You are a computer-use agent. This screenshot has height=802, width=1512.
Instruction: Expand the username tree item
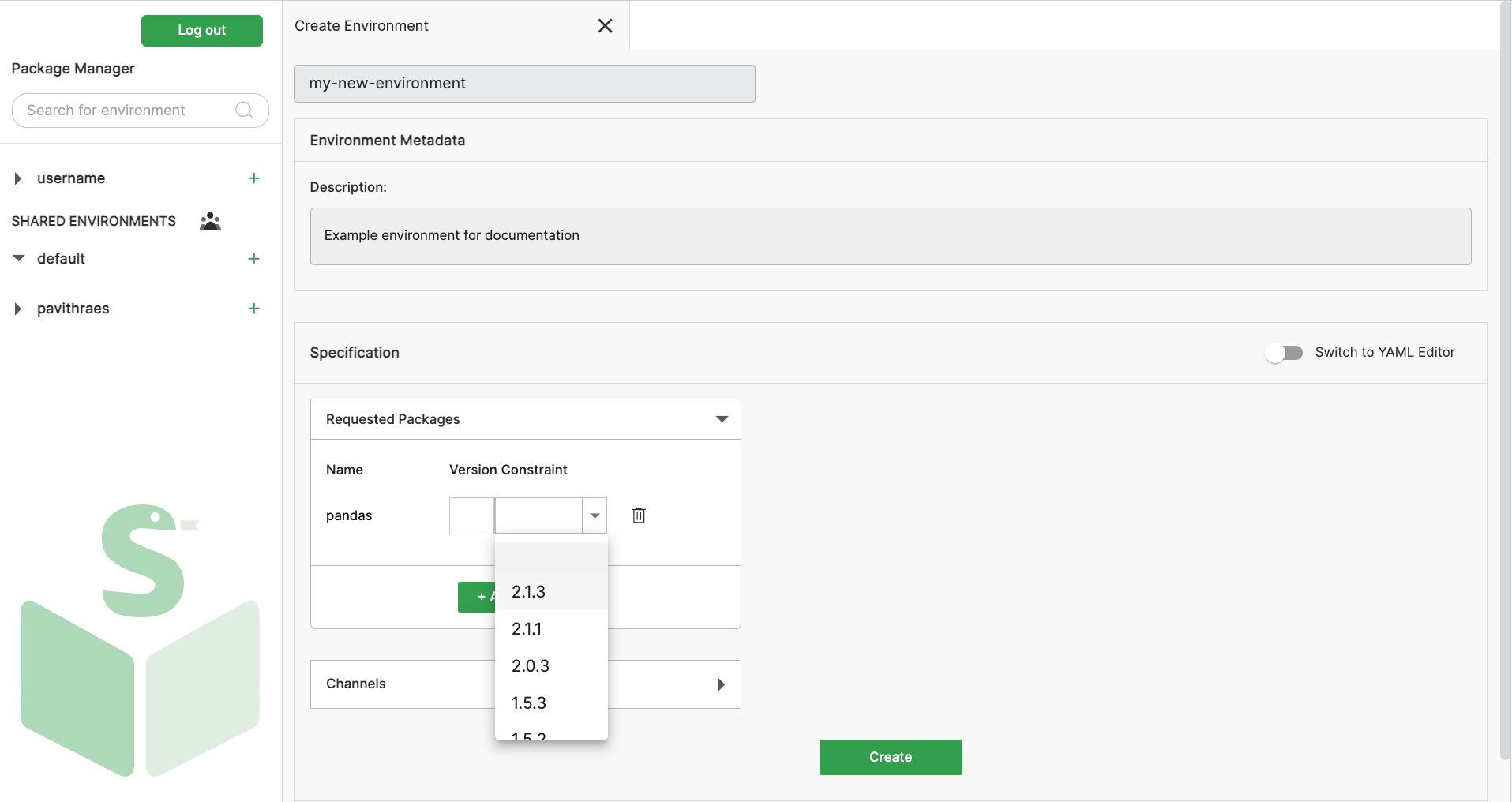[x=18, y=178]
